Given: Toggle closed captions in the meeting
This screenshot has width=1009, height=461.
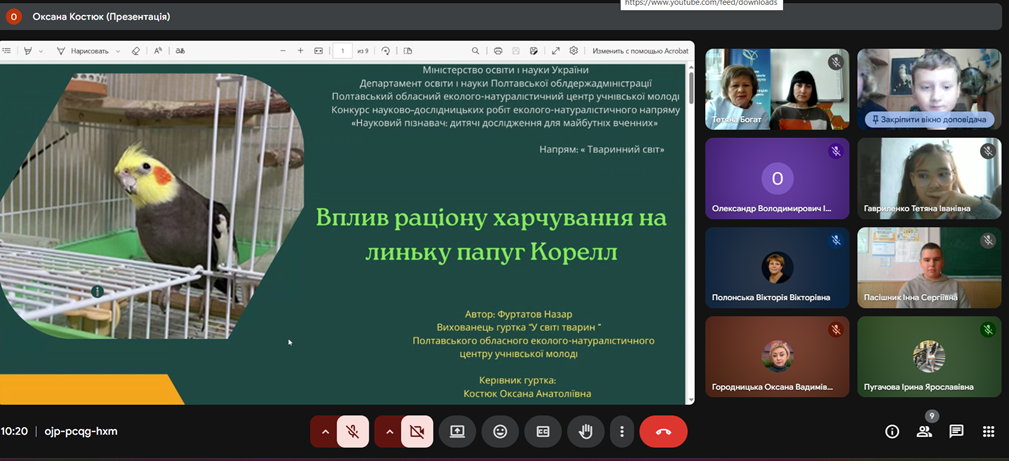Looking at the screenshot, I should [543, 431].
